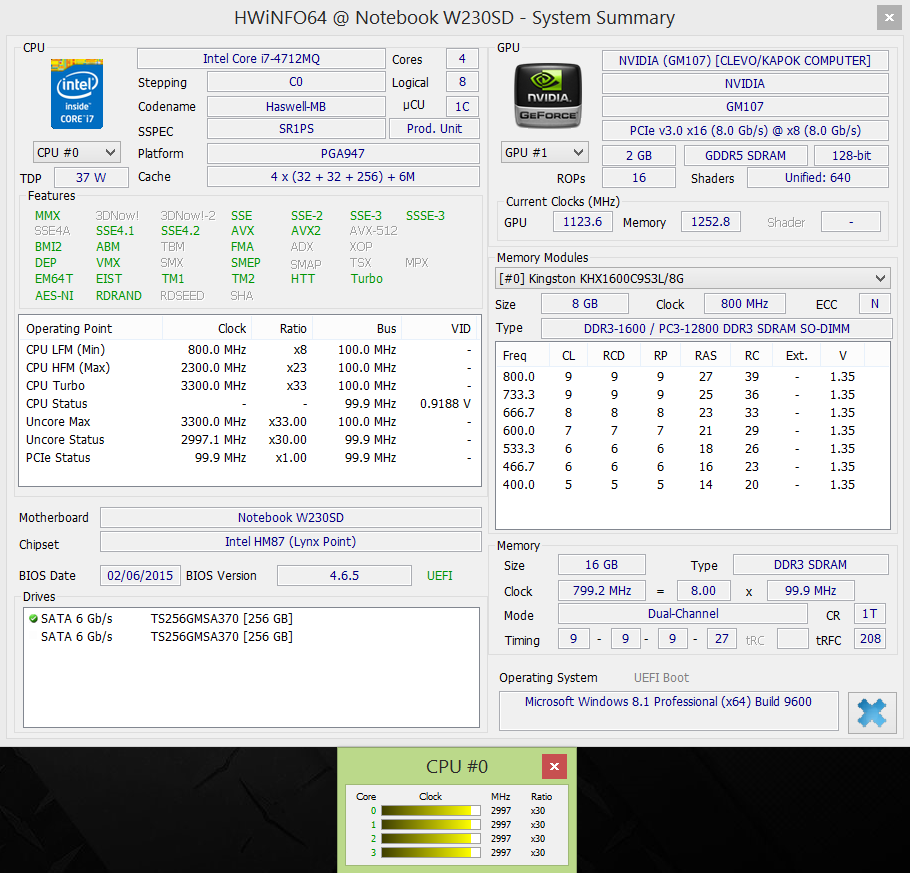Click the Unified: 640 shaders field
Image resolution: width=910 pixels, height=873 pixels.
tap(818, 178)
